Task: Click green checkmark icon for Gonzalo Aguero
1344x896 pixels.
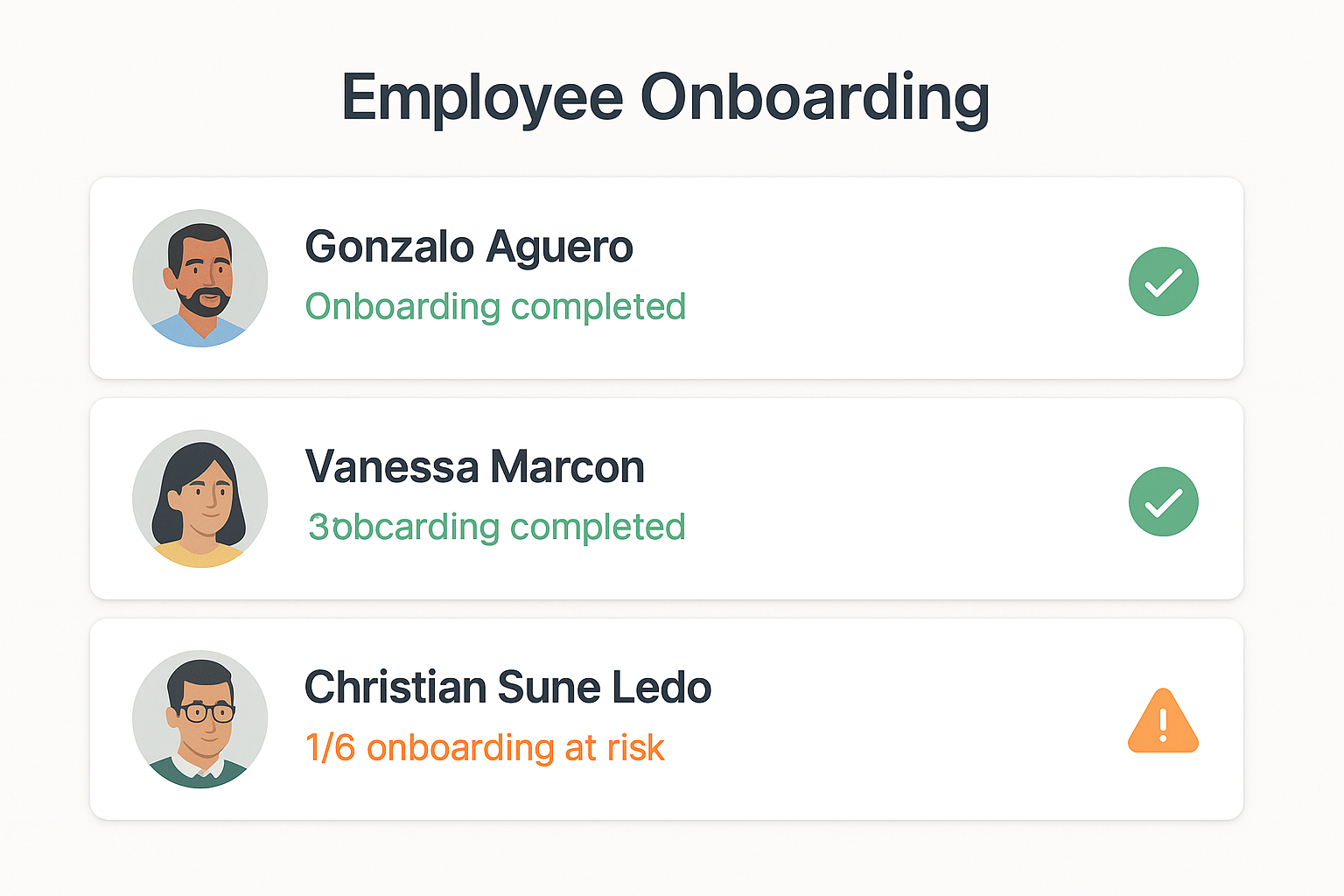Action: tap(1163, 282)
